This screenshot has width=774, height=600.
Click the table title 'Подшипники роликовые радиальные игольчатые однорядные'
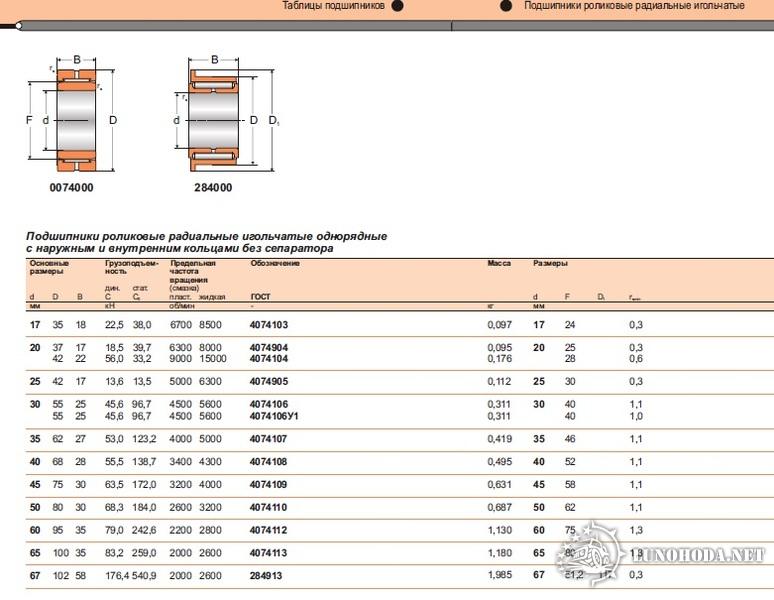(206, 236)
